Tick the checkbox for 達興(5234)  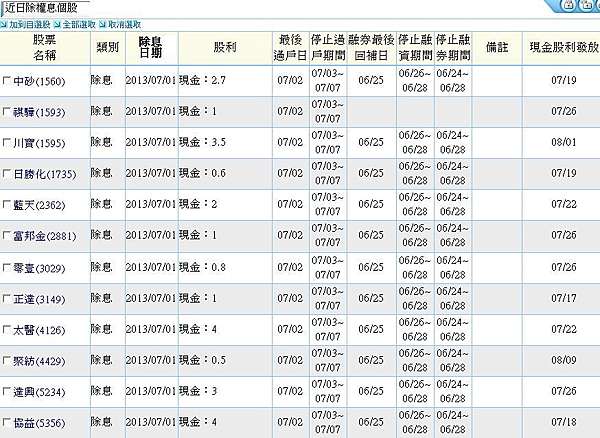(x=7, y=391)
